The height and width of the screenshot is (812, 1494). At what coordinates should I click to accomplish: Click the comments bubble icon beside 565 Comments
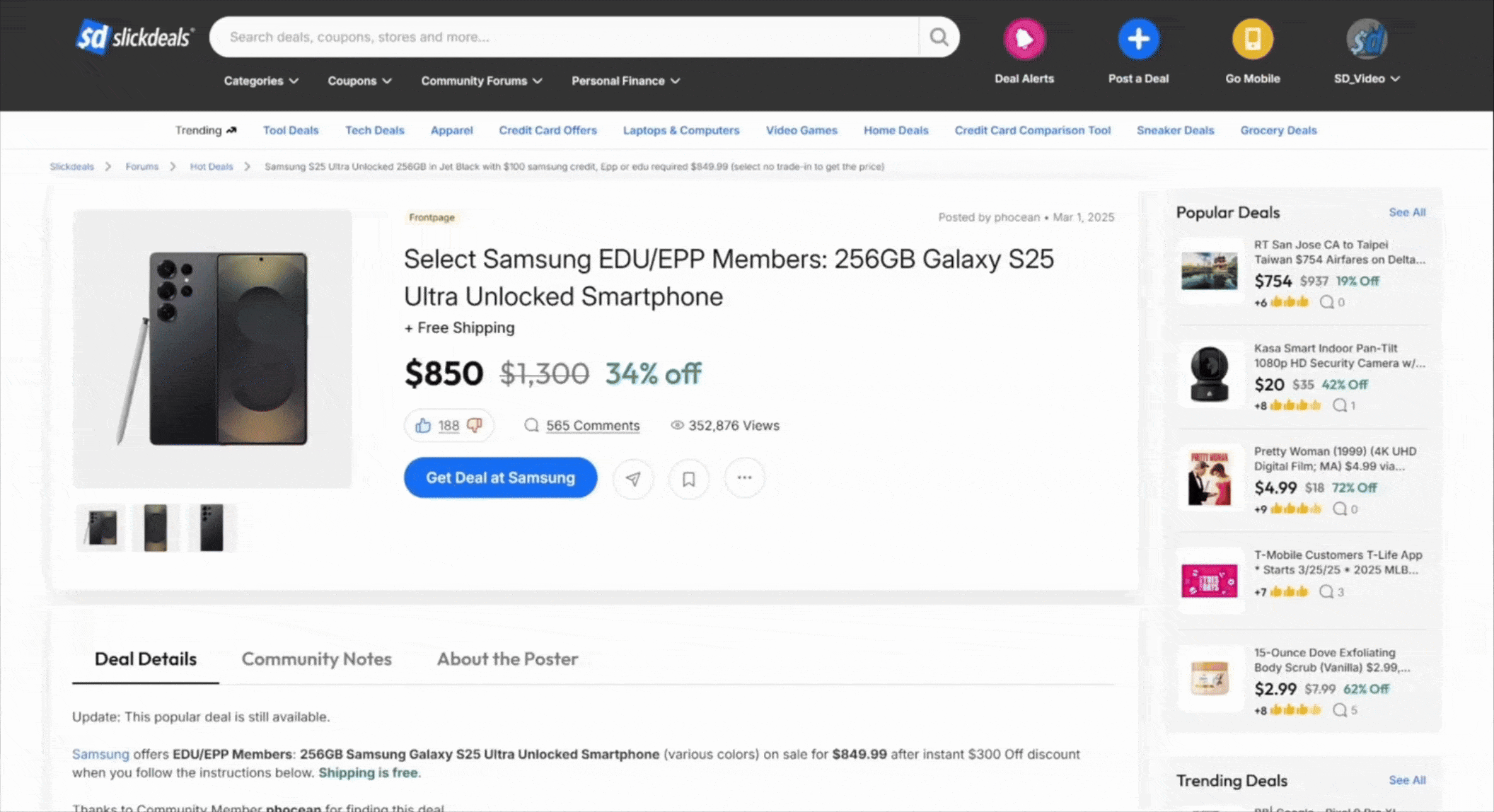click(531, 425)
